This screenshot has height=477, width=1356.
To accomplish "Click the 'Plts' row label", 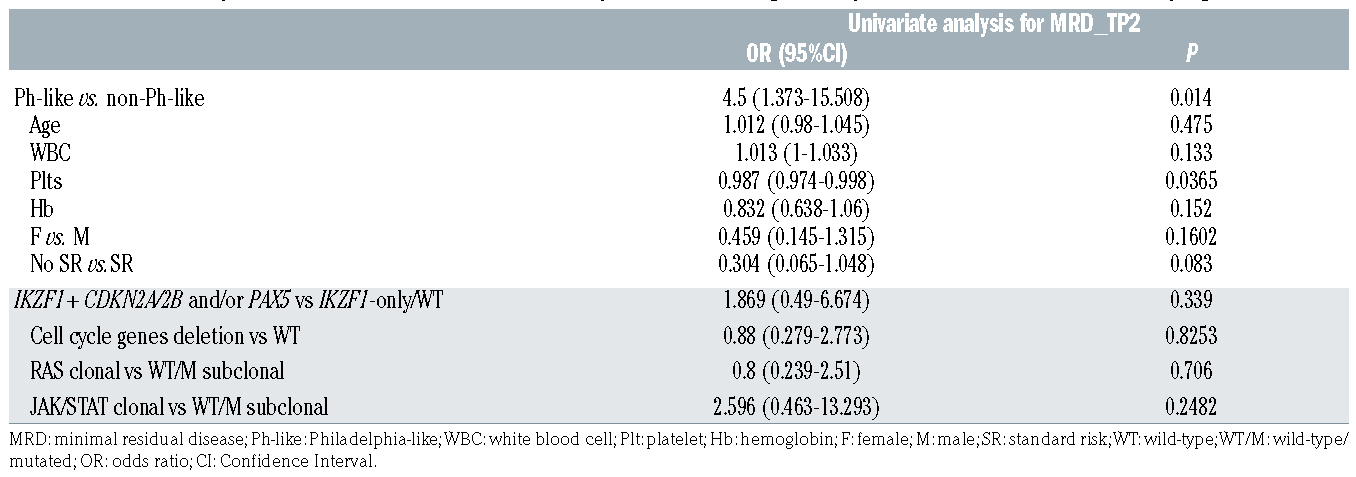I will point(48,181).
